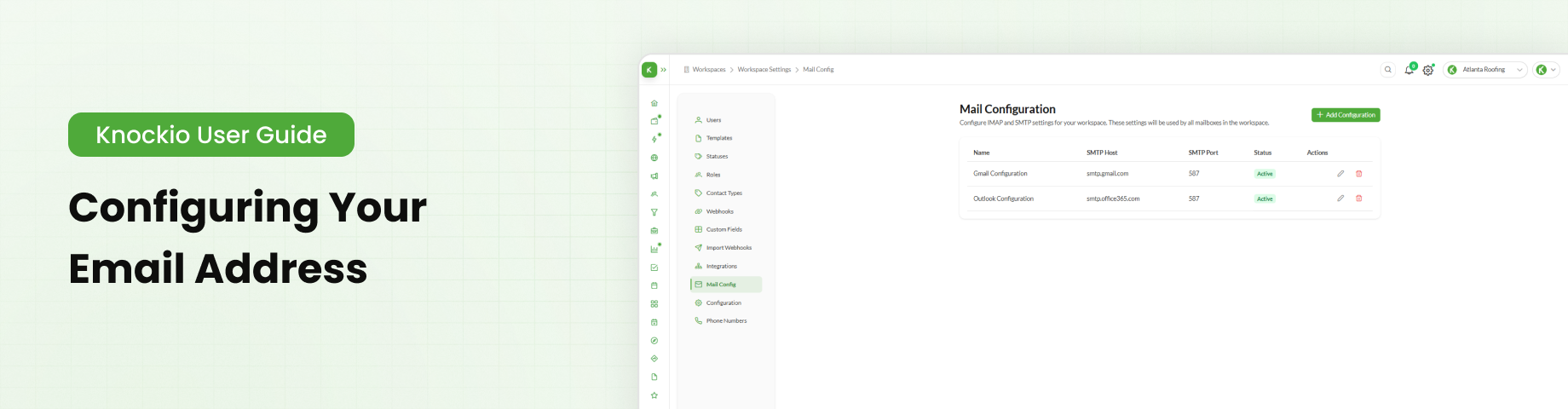Select Templates in settings menu

(x=726, y=138)
